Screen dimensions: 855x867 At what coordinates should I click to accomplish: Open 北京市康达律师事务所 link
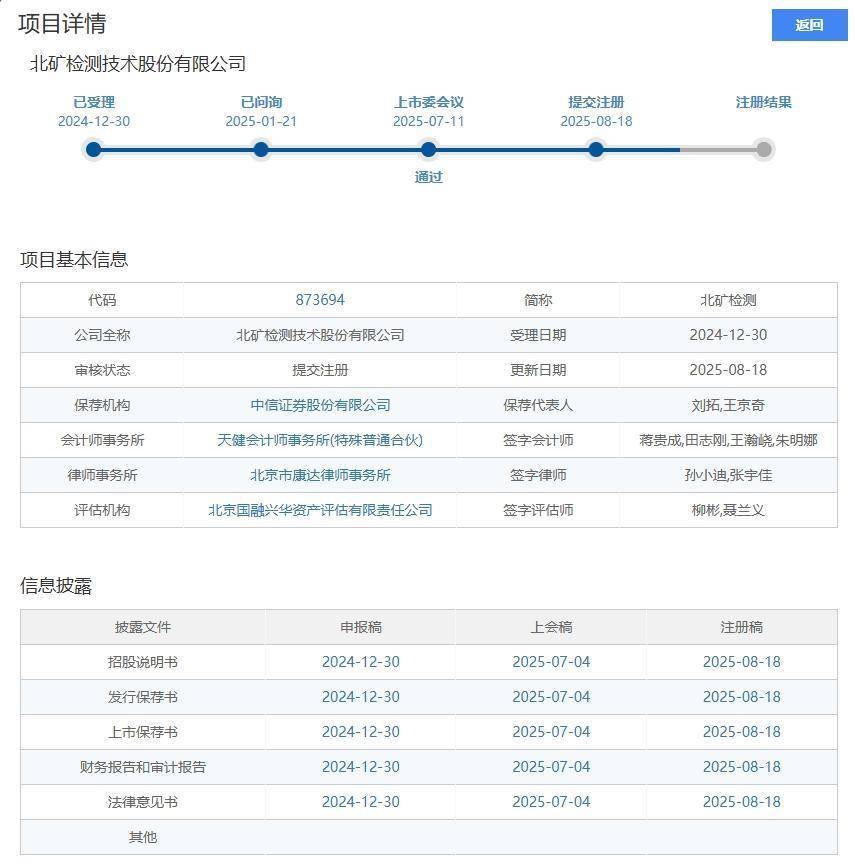coord(320,475)
